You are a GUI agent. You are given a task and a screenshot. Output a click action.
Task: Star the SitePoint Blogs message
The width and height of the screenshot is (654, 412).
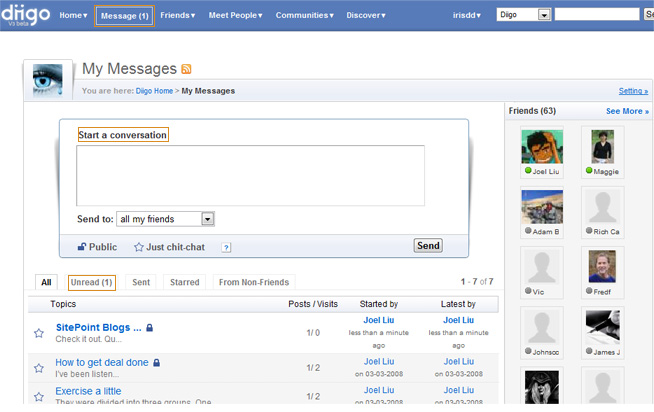pyautogui.click(x=39, y=333)
